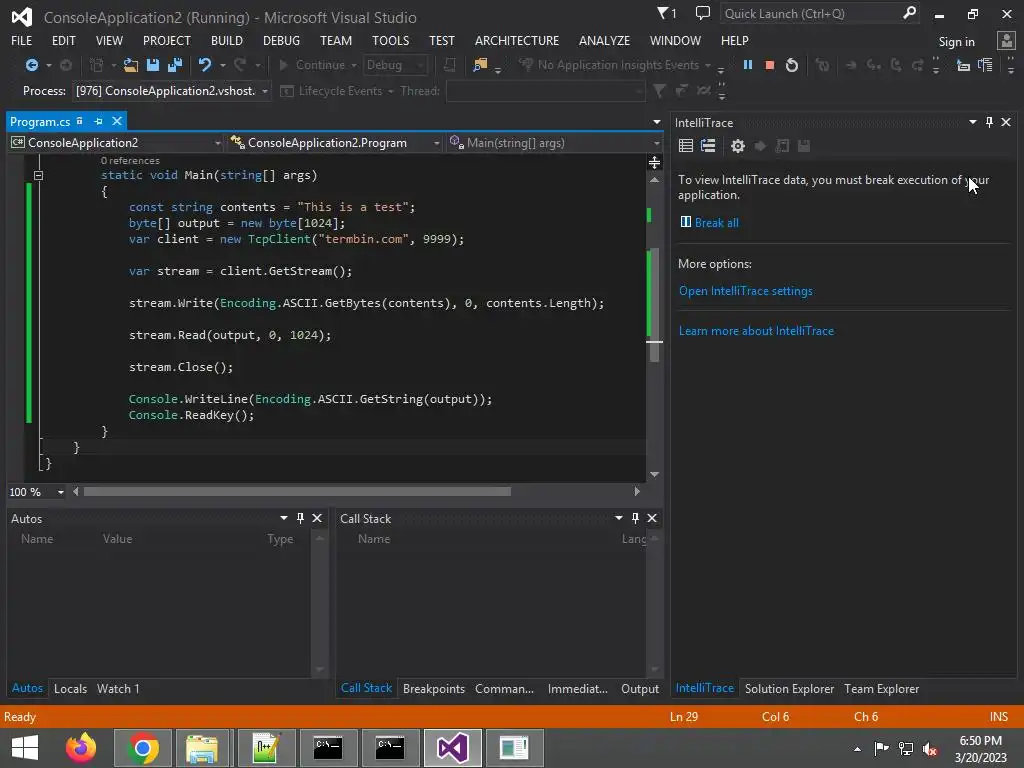Viewport: 1024px width, 768px height.
Task: Switch to the Solution Explorer tab
Action: click(789, 688)
